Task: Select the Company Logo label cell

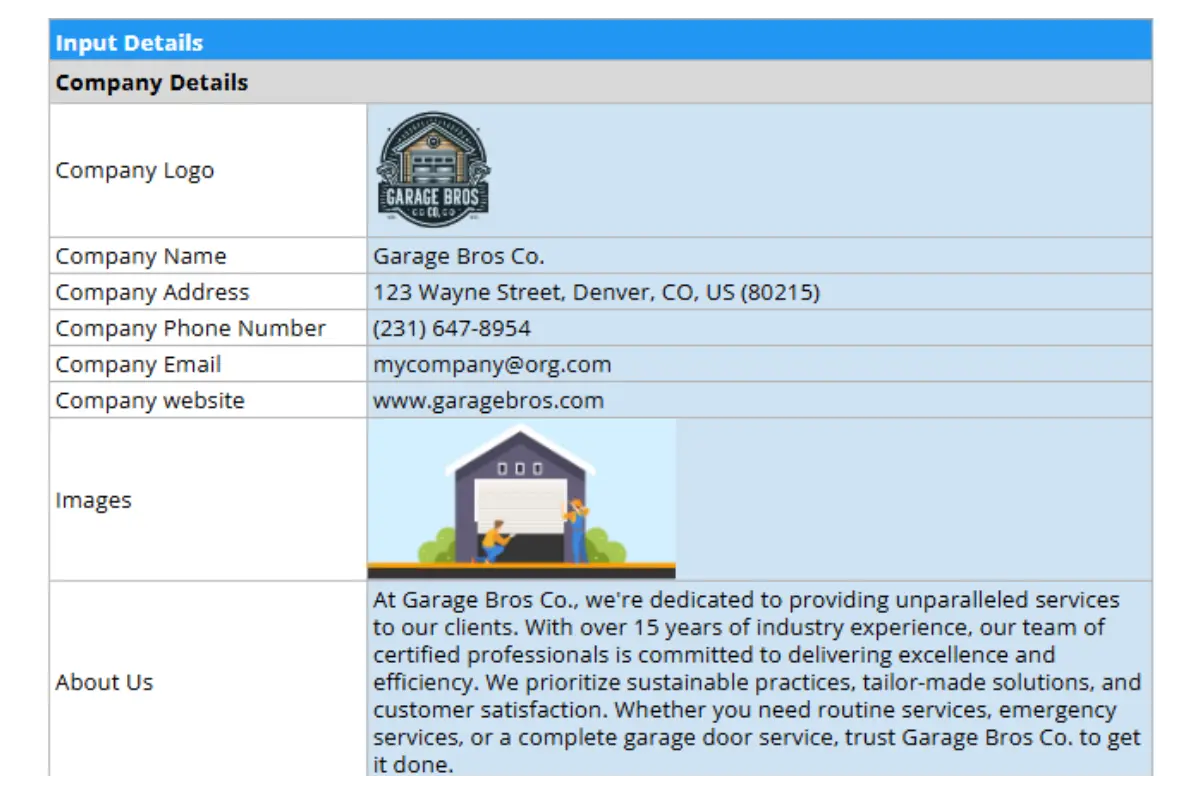Action: [135, 171]
